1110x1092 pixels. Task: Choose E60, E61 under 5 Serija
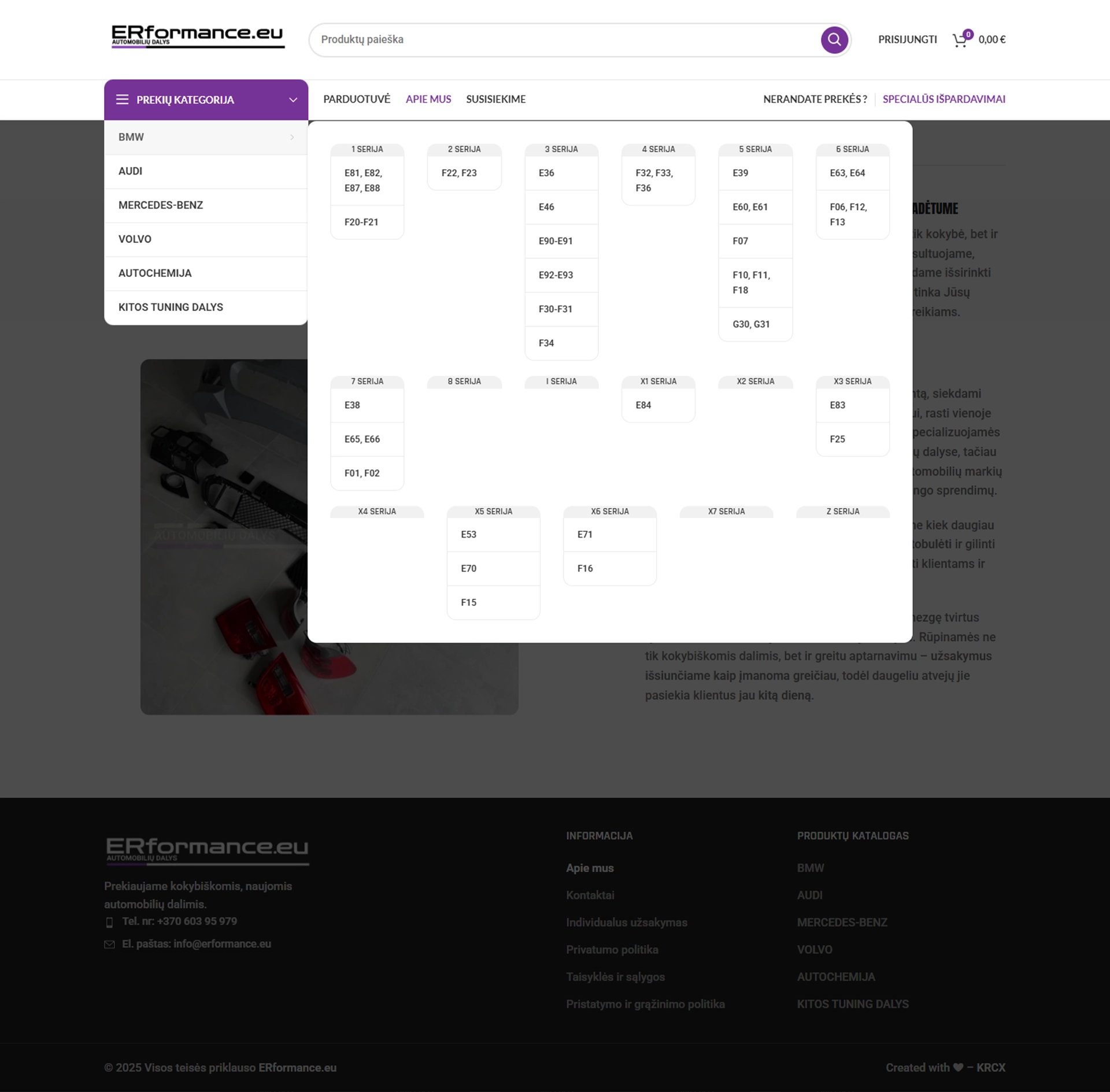(x=756, y=207)
